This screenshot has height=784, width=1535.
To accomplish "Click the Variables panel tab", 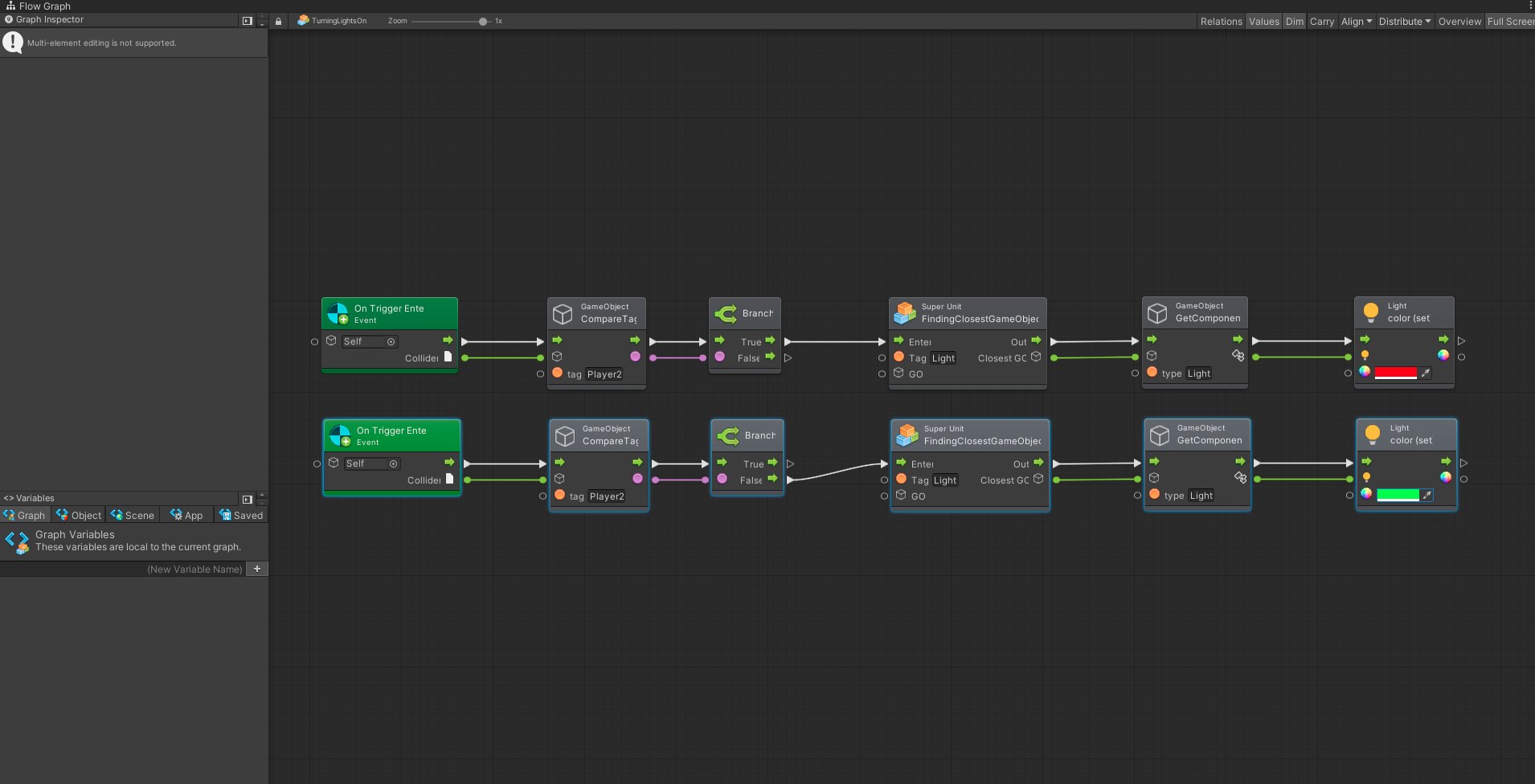I will (29, 498).
